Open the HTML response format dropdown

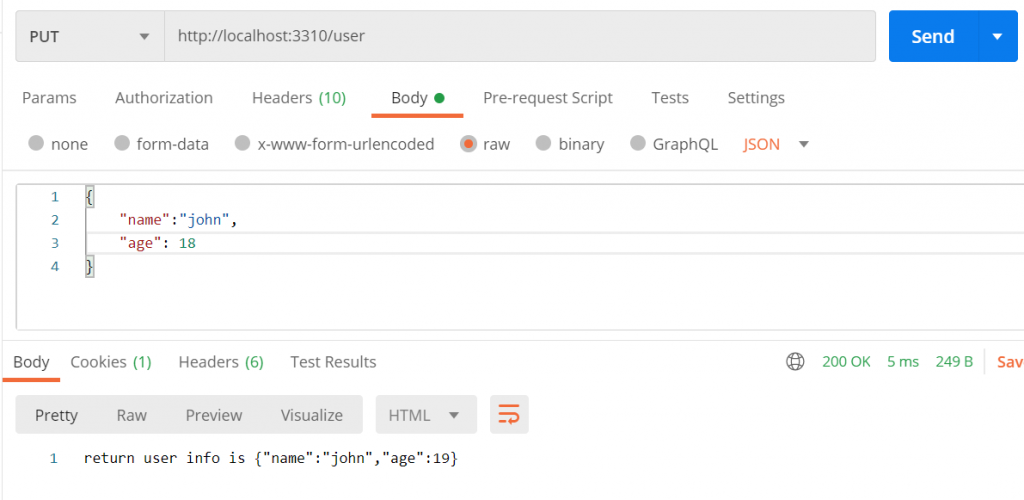click(426, 415)
